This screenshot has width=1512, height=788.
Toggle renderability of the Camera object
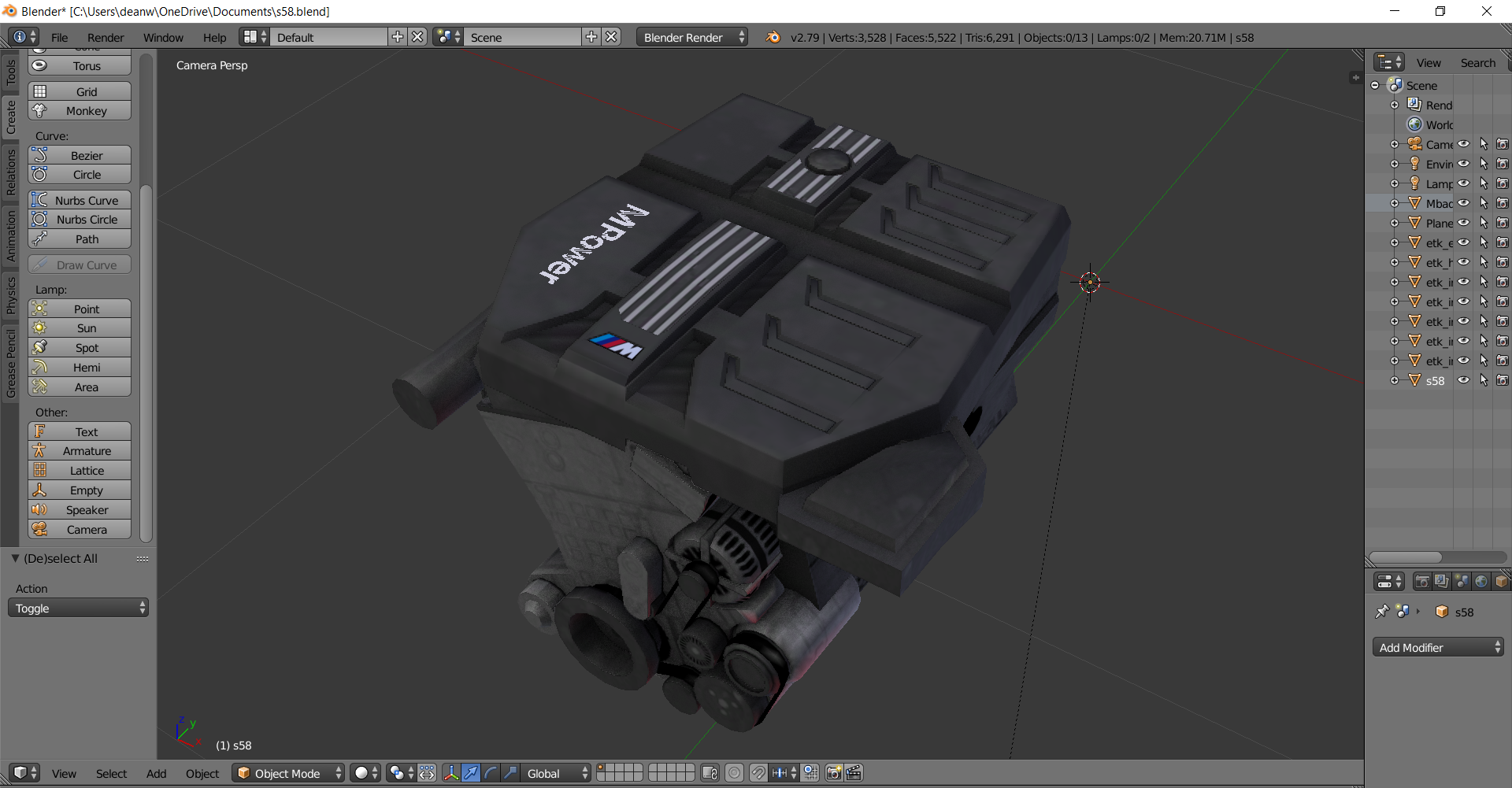(1503, 144)
